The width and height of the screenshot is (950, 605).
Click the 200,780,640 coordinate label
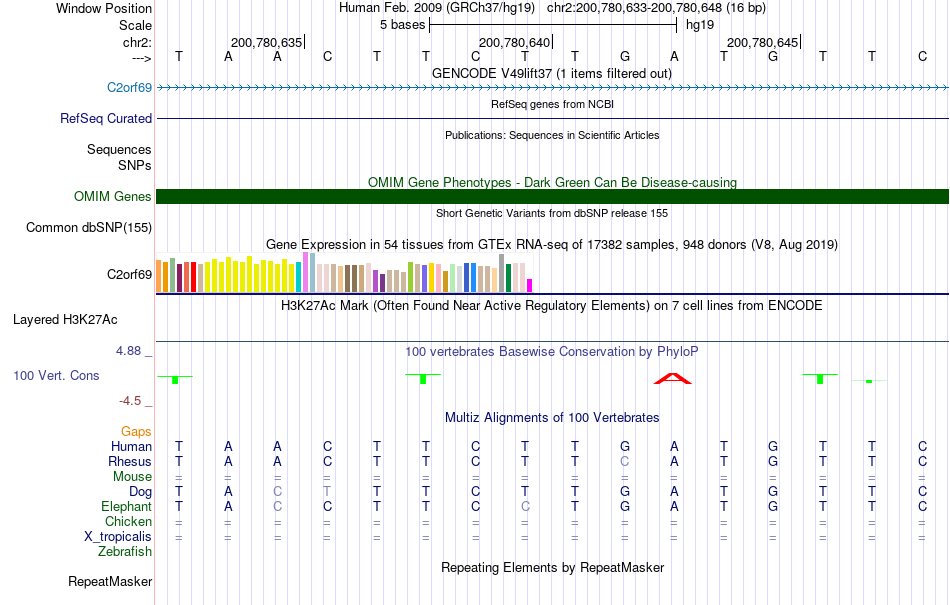coord(514,42)
